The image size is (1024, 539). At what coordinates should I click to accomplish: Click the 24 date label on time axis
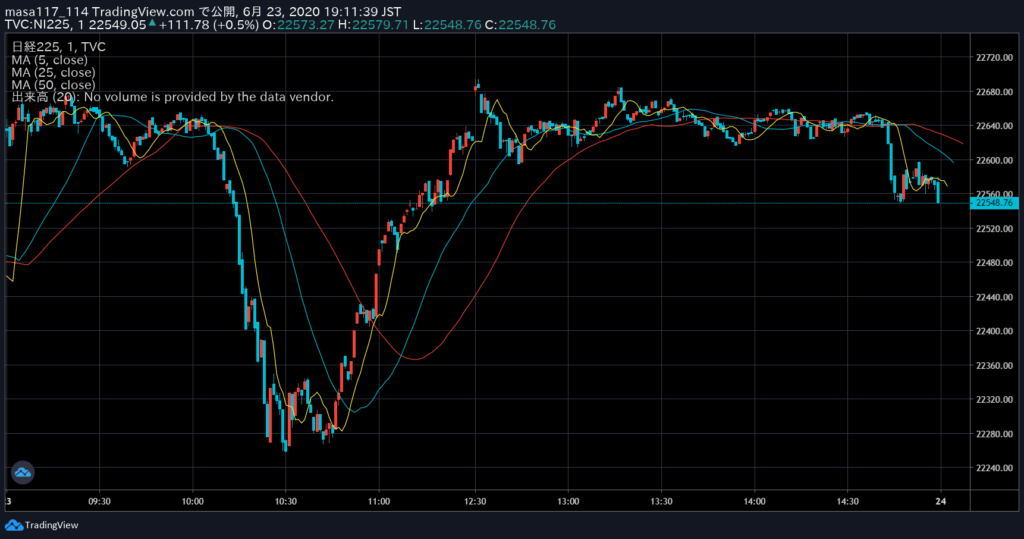coord(940,502)
